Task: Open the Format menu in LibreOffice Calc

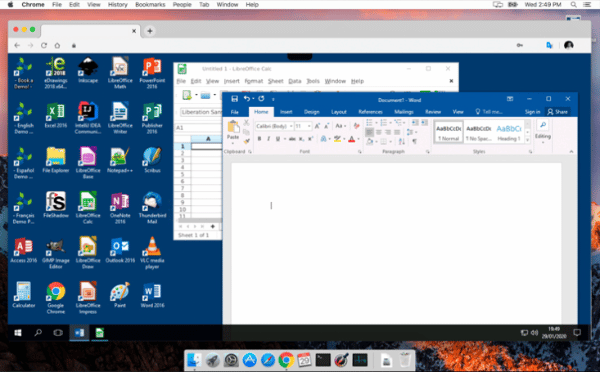Action: (254, 81)
